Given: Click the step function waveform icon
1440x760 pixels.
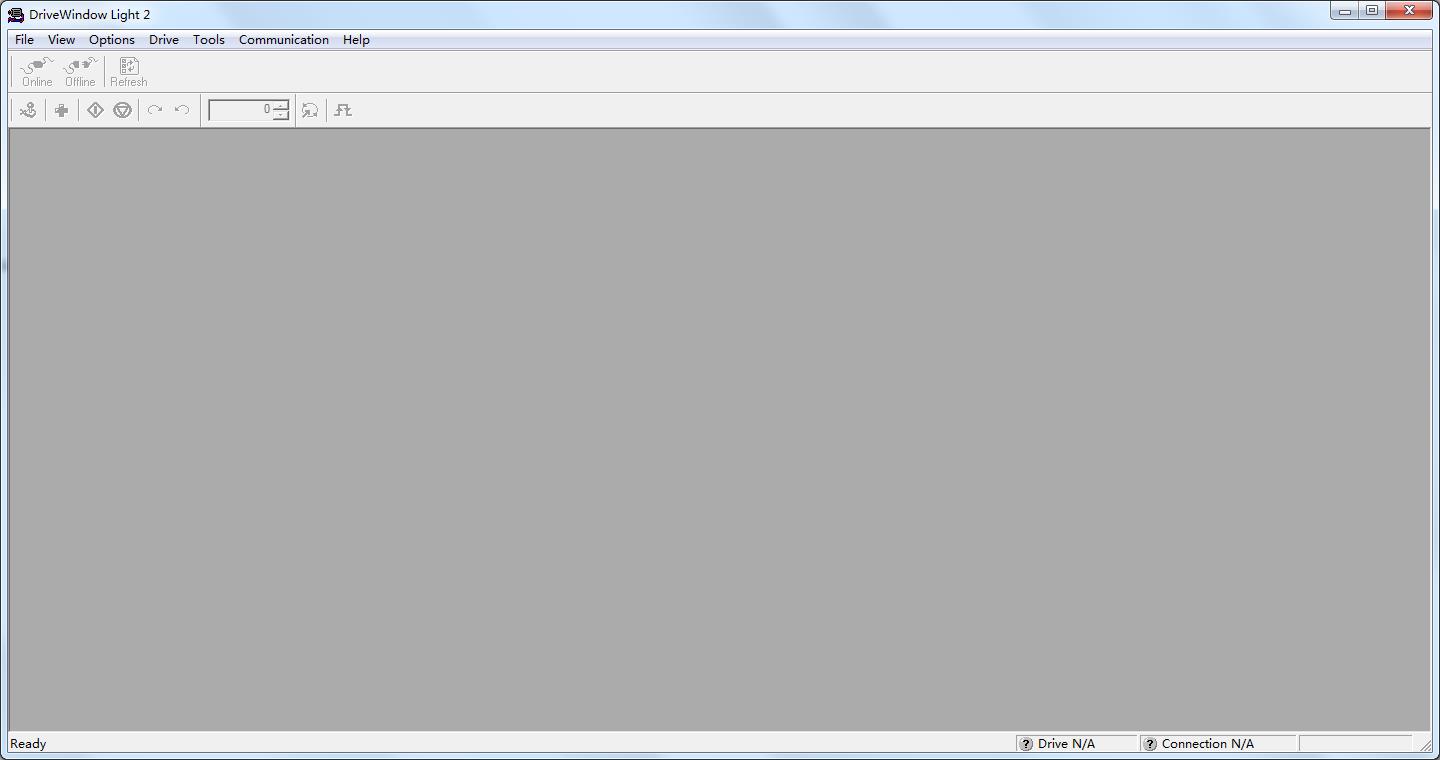Looking at the screenshot, I should (x=343, y=110).
